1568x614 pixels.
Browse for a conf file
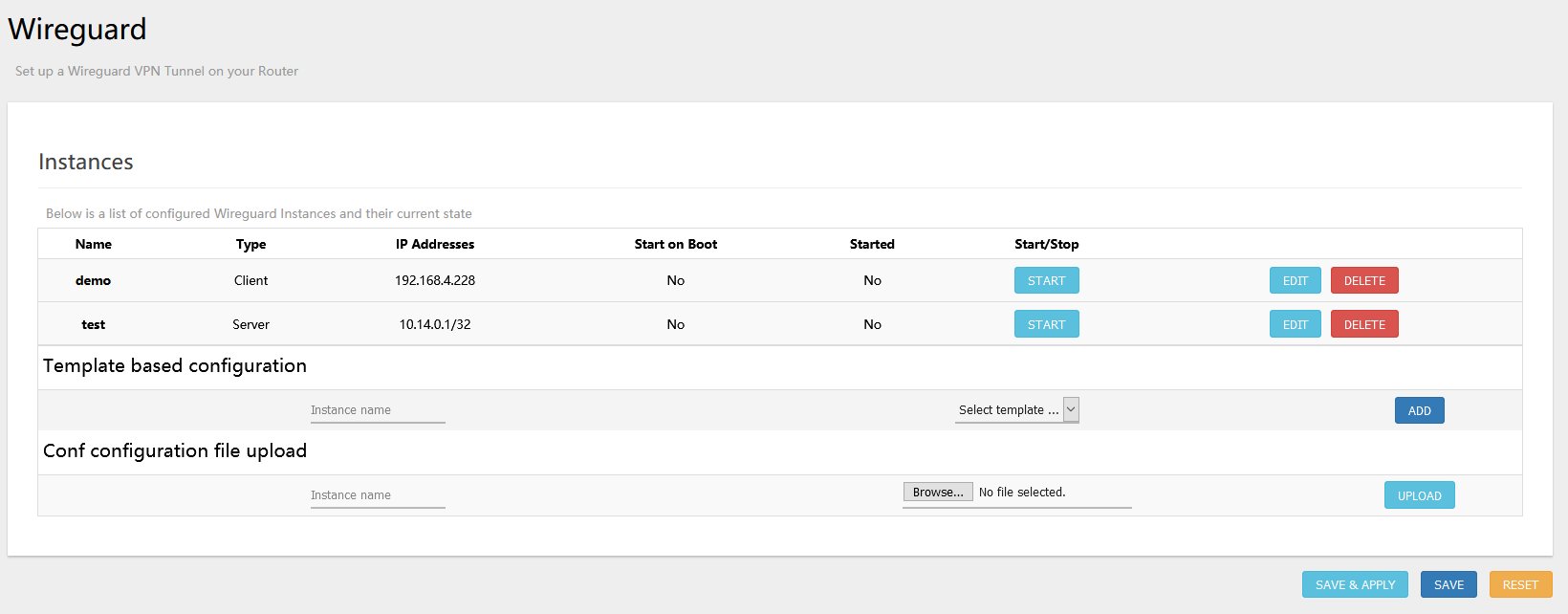(938, 492)
